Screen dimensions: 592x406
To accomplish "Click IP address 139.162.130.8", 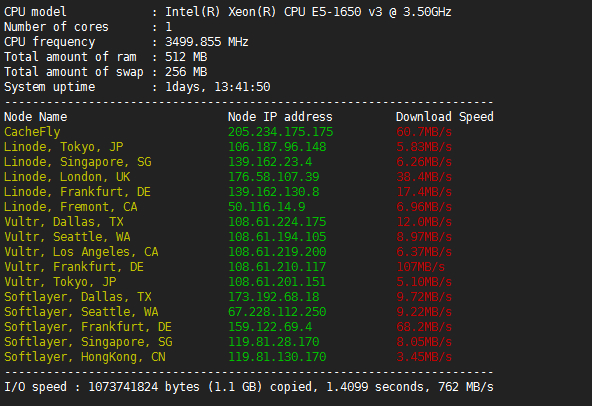I will click(274, 192).
